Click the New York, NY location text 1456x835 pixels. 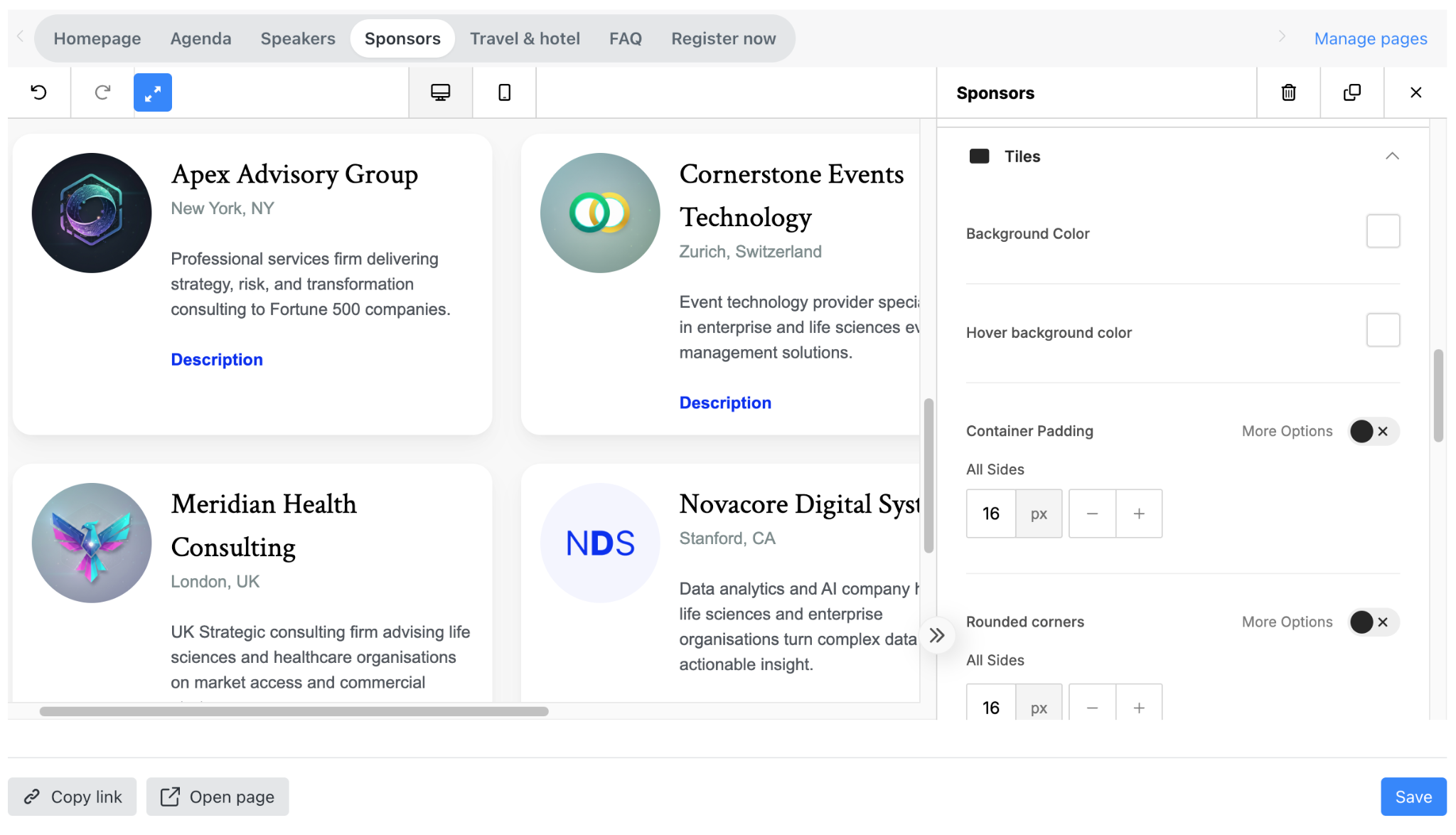point(222,208)
